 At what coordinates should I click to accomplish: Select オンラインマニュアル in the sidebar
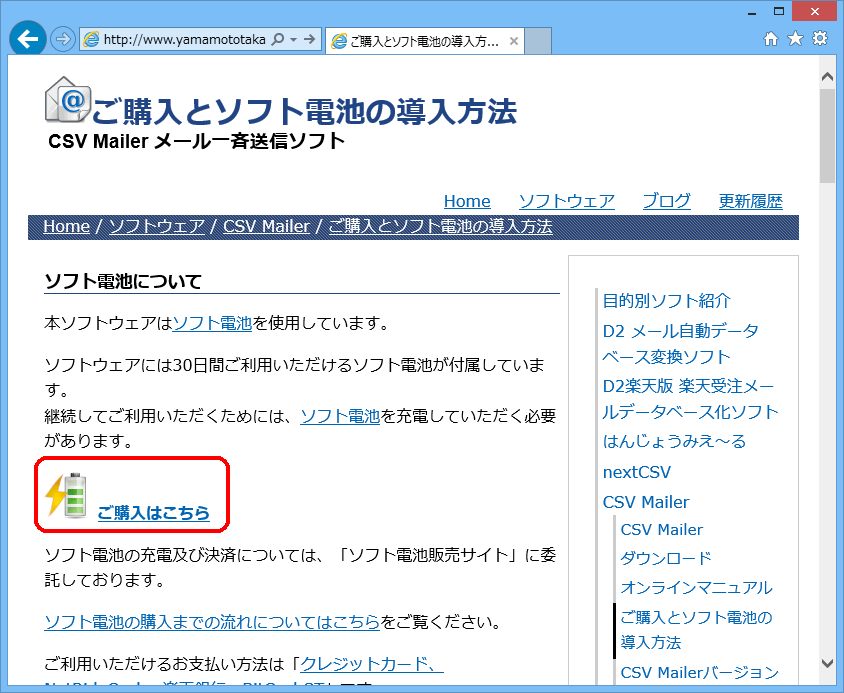[x=696, y=587]
